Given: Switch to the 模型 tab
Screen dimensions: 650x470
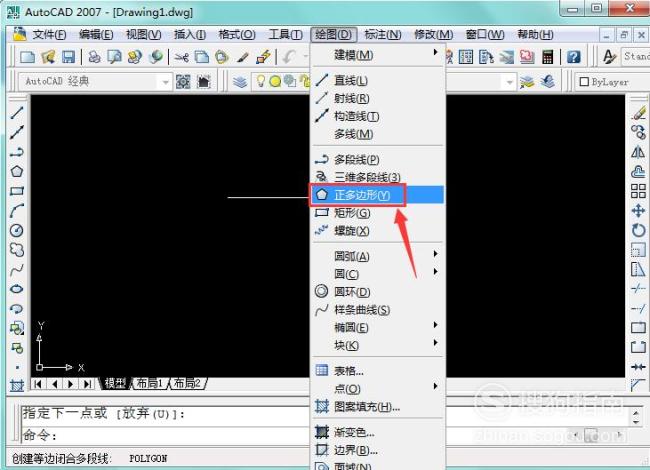Looking at the screenshot, I should tap(115, 383).
